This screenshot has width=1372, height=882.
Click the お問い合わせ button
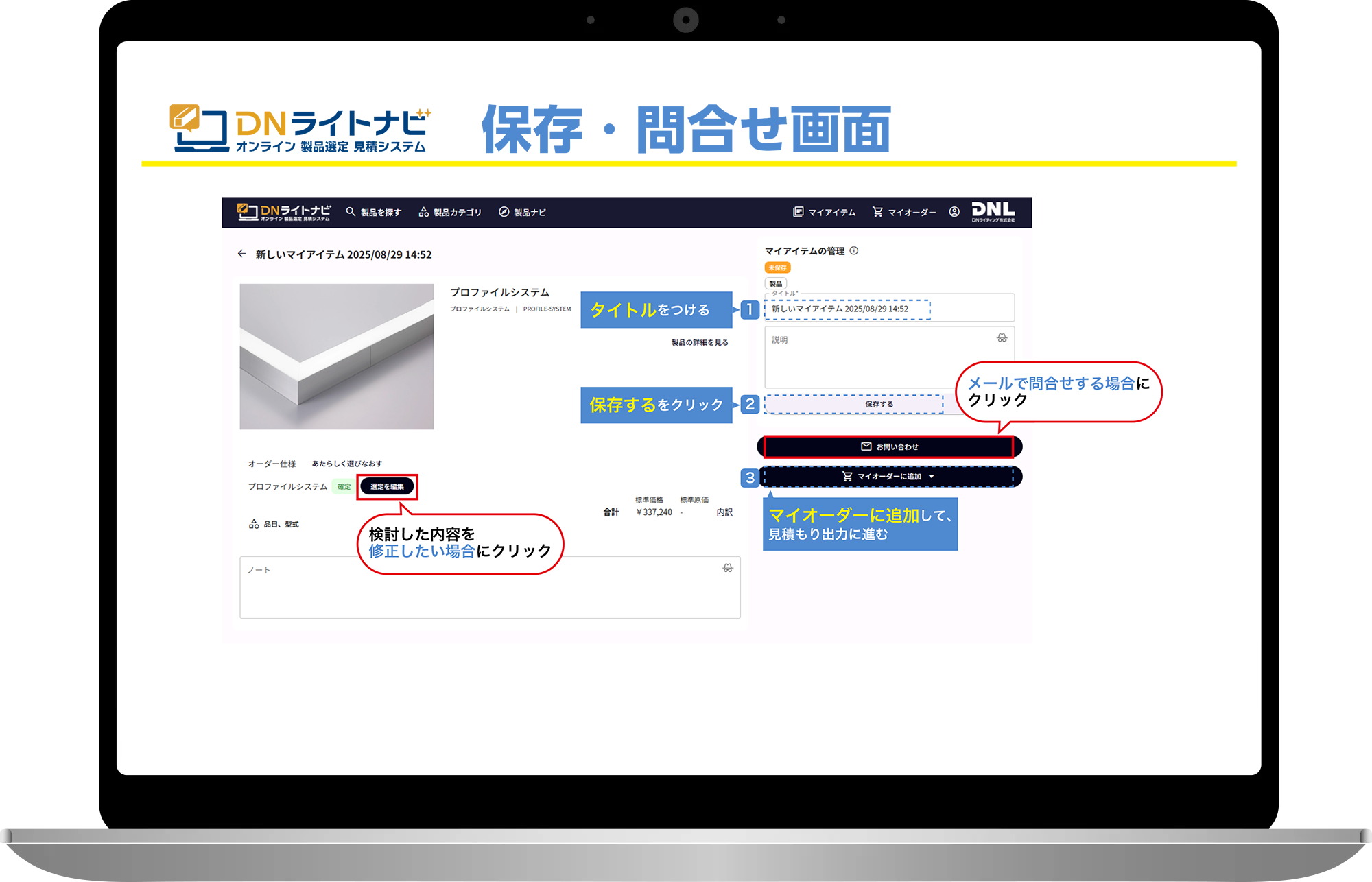click(x=889, y=446)
